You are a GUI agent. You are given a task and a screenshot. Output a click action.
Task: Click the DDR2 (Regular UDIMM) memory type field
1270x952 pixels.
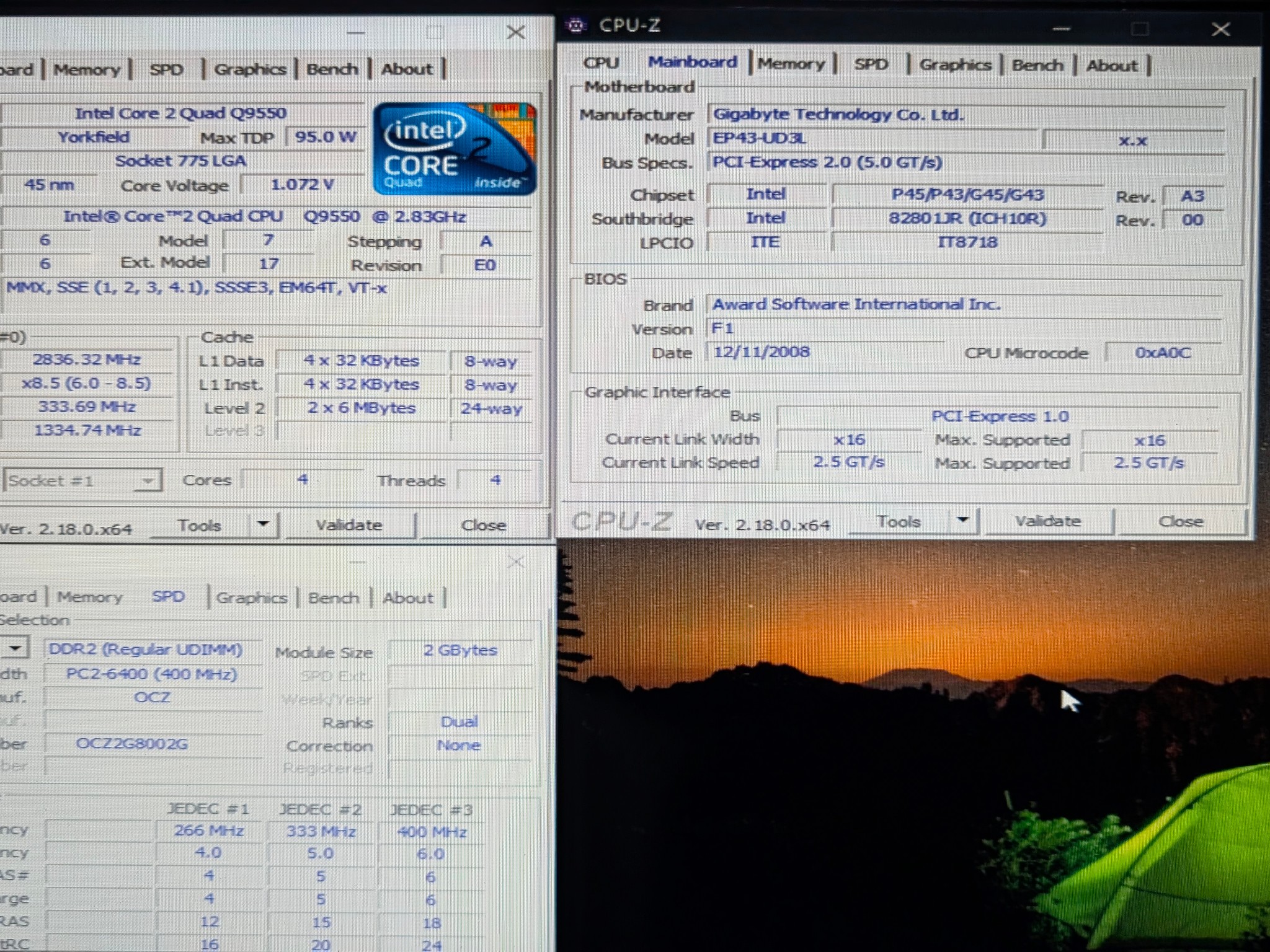(153, 650)
